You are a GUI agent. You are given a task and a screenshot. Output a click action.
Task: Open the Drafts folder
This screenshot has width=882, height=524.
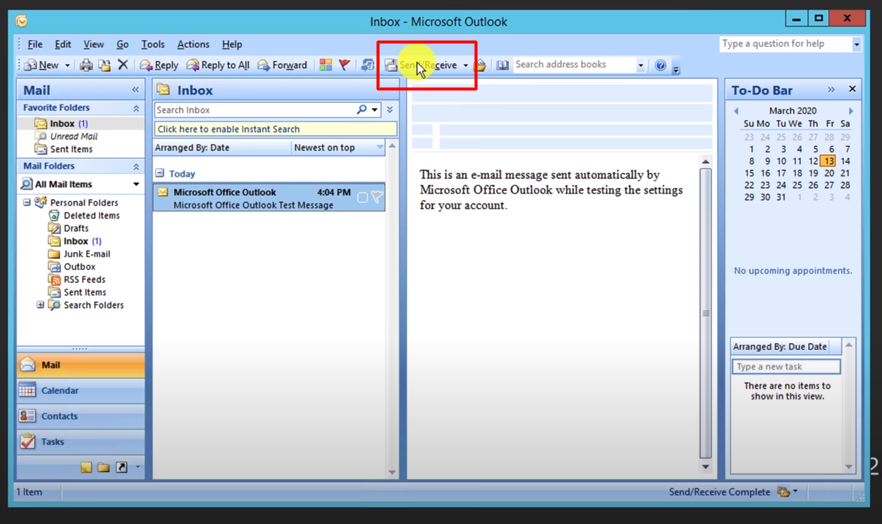click(69, 228)
